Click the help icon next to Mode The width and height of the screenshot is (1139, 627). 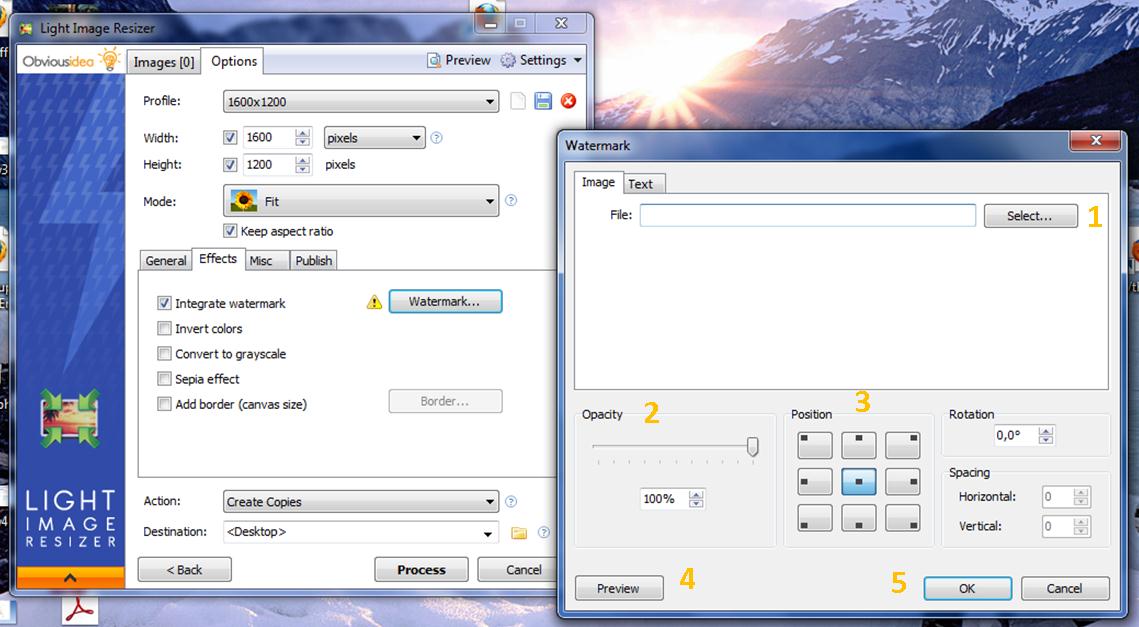point(511,201)
